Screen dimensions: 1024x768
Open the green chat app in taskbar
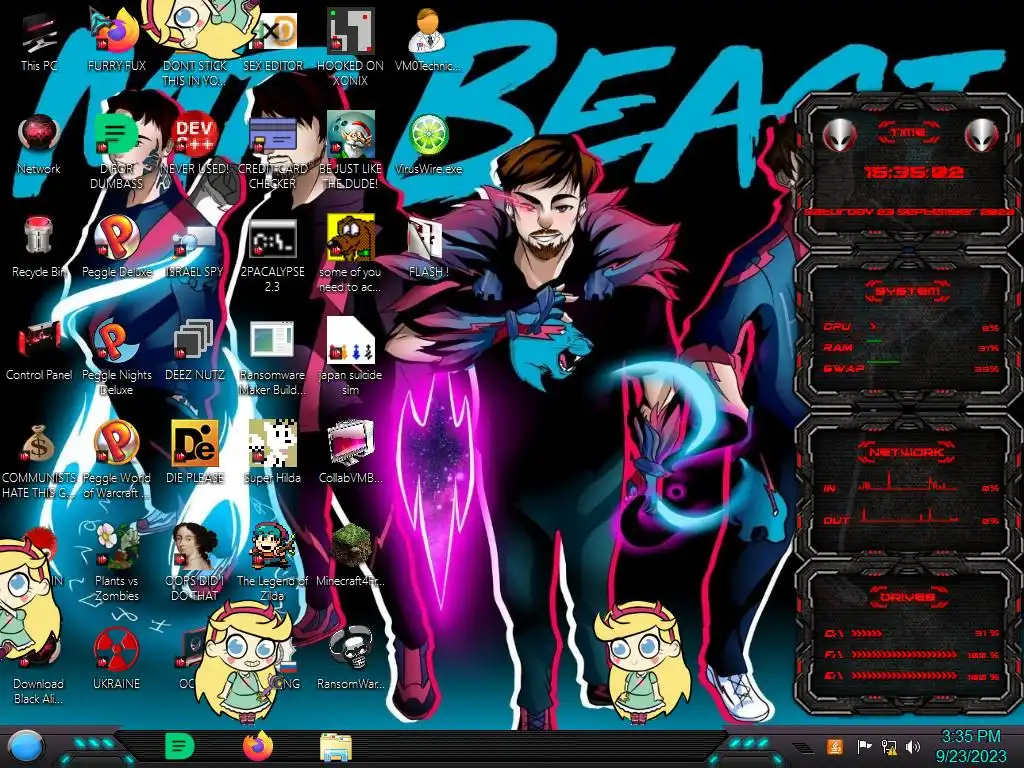click(180, 746)
